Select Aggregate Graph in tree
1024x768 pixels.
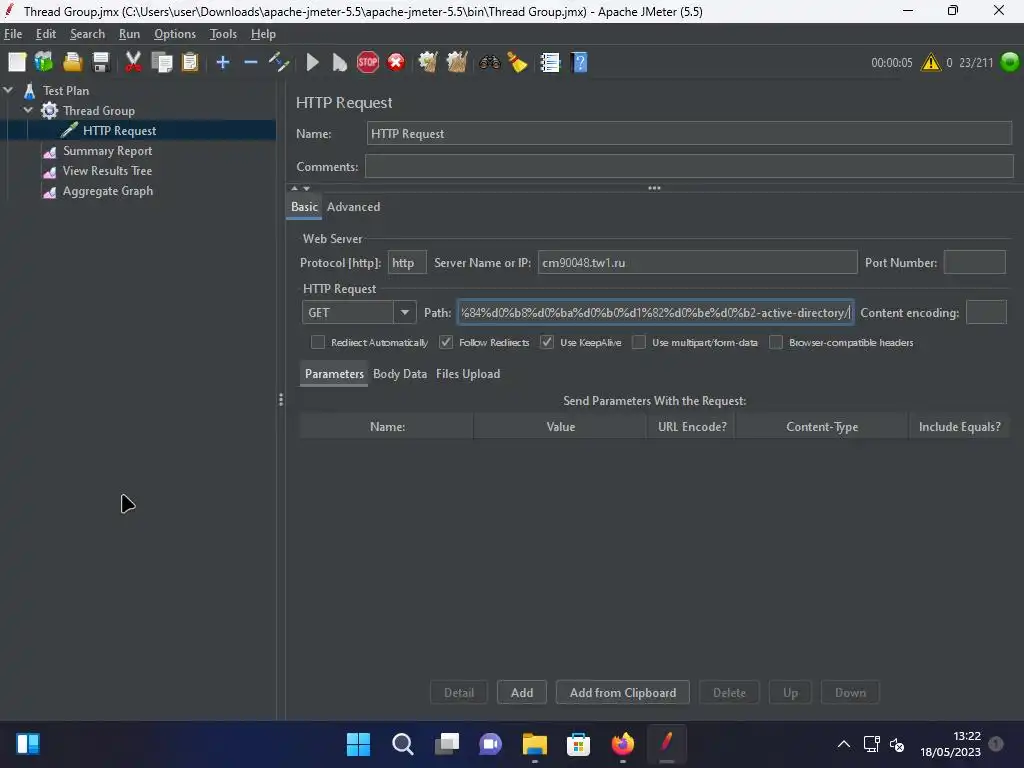[x=108, y=191]
